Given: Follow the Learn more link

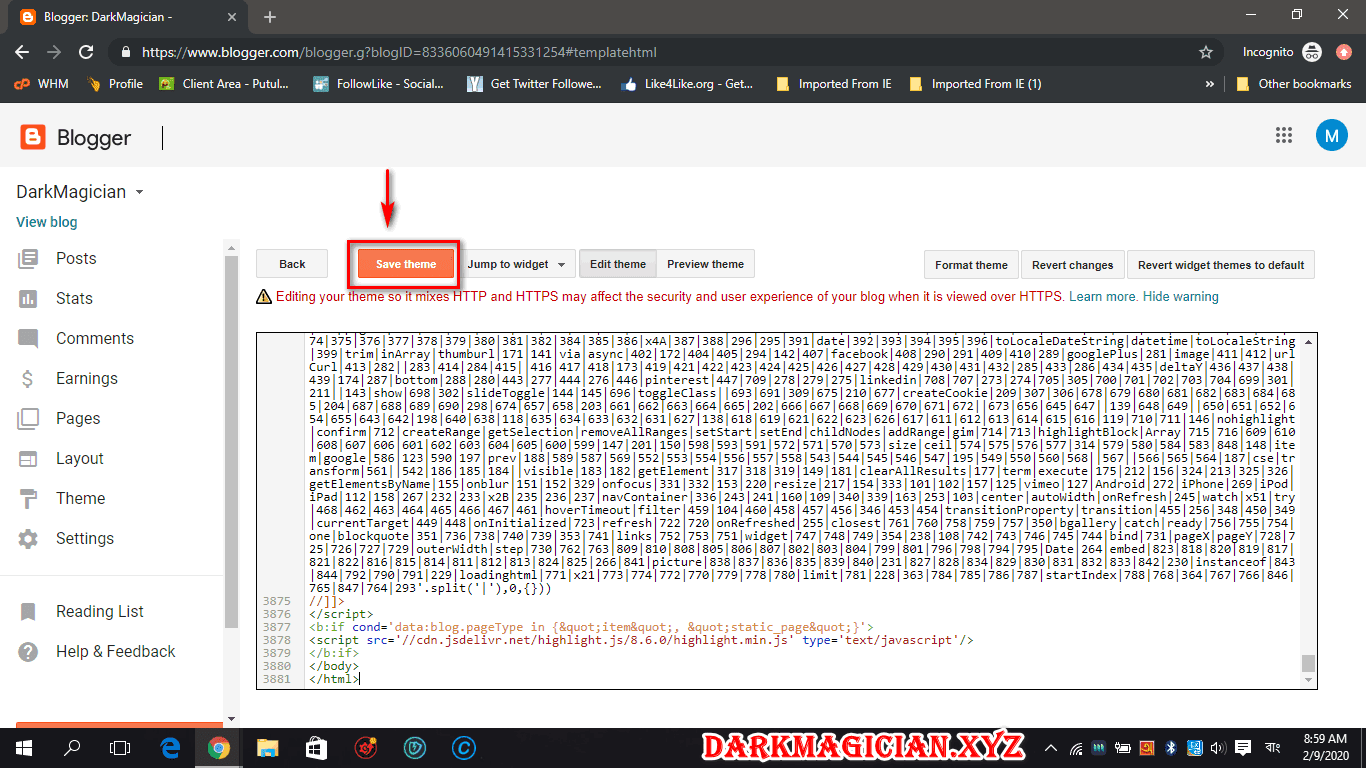Looking at the screenshot, I should 1104,296.
